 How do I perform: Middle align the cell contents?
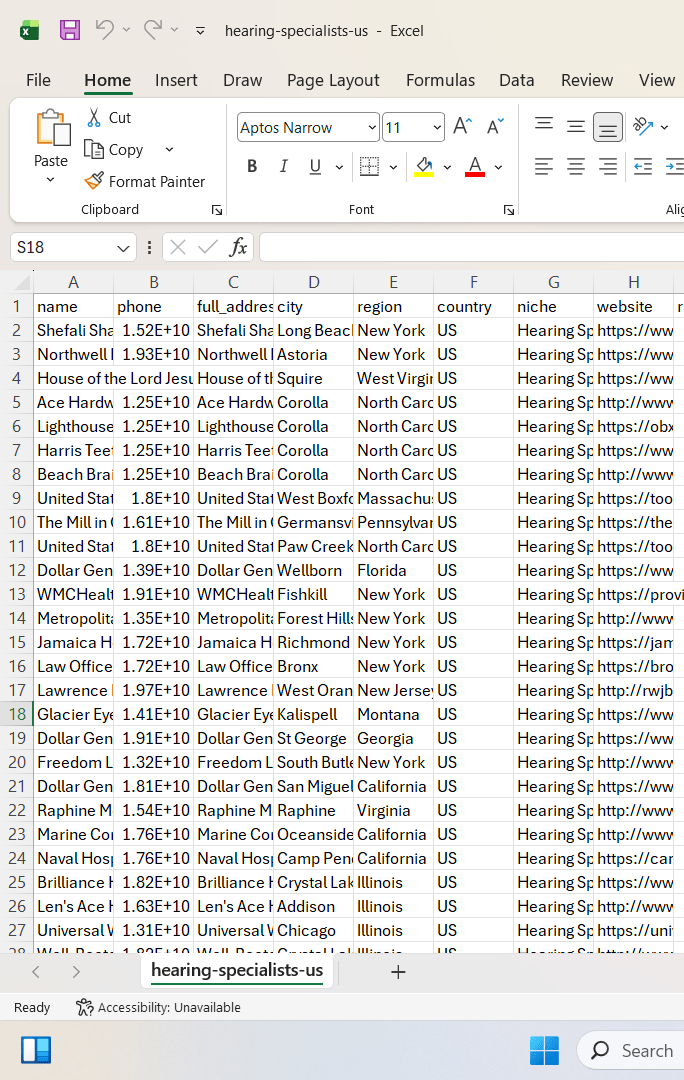point(576,127)
